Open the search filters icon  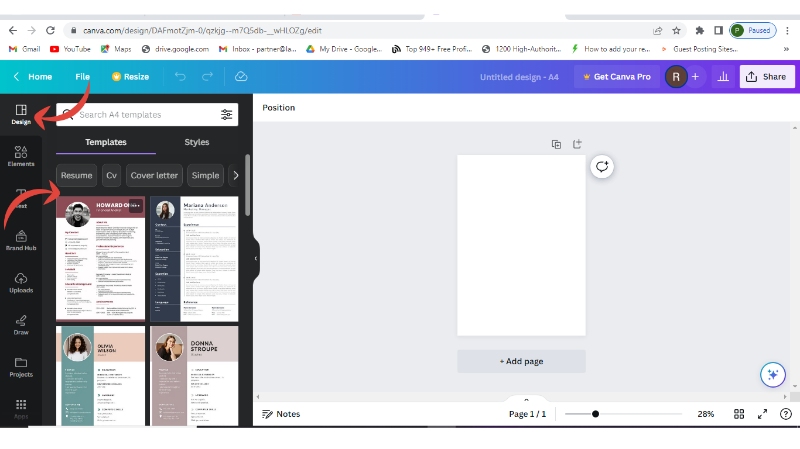pyautogui.click(x=227, y=115)
